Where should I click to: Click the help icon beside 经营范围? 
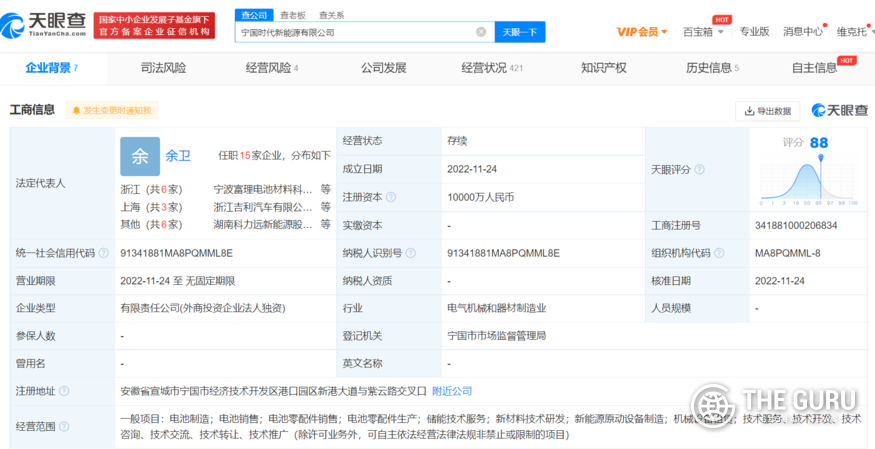pos(64,427)
